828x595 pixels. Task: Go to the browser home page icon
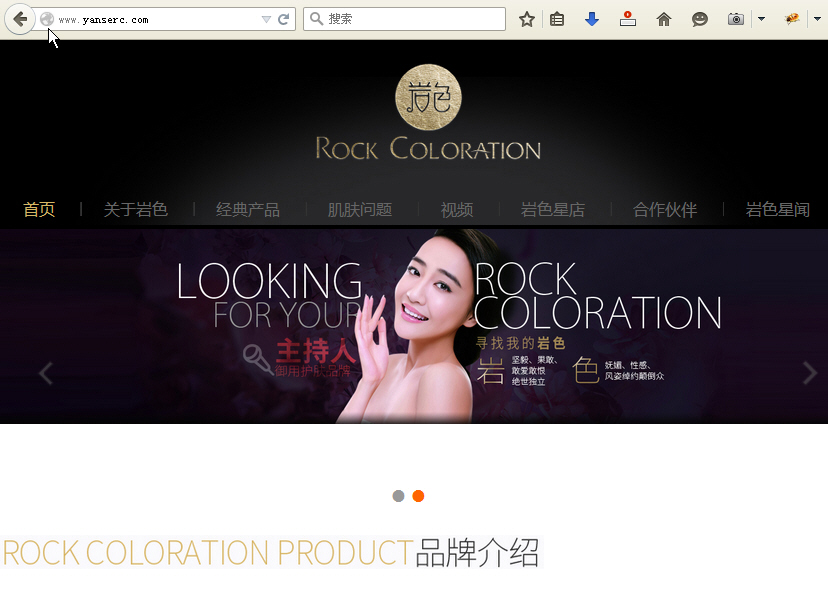pyautogui.click(x=664, y=20)
